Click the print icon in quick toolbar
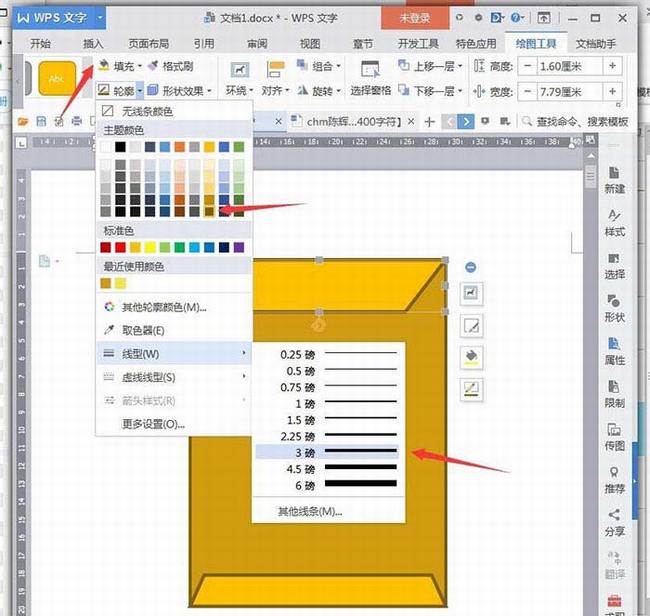Viewport: 650px width, 616px height. click(x=77, y=121)
